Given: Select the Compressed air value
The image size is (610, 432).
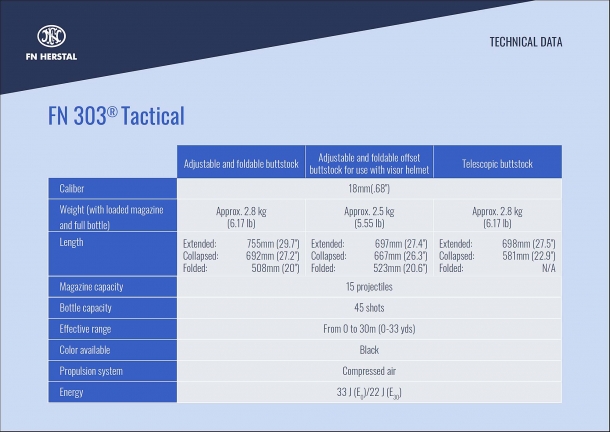Looking at the screenshot, I should [x=369, y=371].
